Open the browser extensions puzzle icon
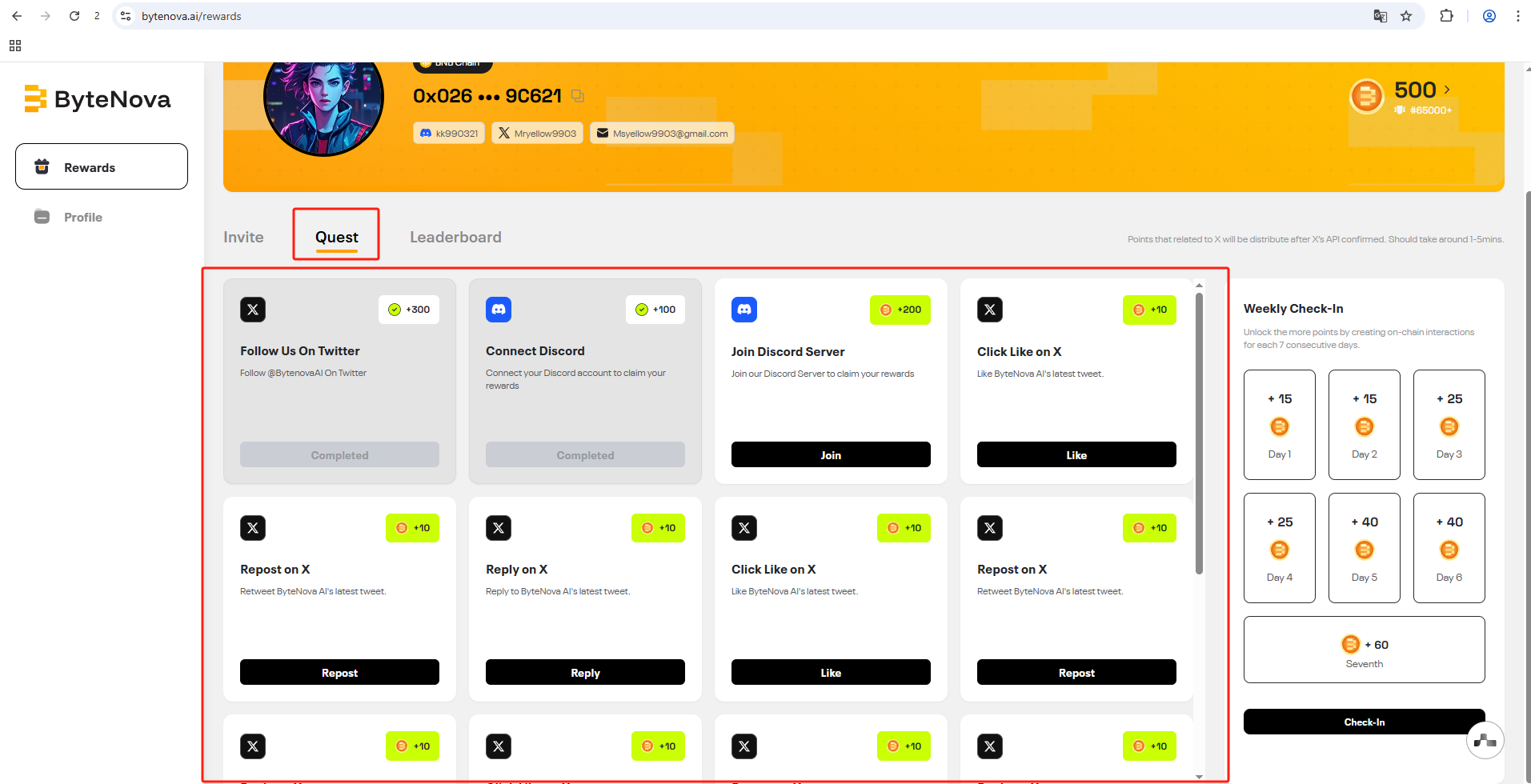This screenshot has height=784, width=1531. pyautogui.click(x=1446, y=16)
